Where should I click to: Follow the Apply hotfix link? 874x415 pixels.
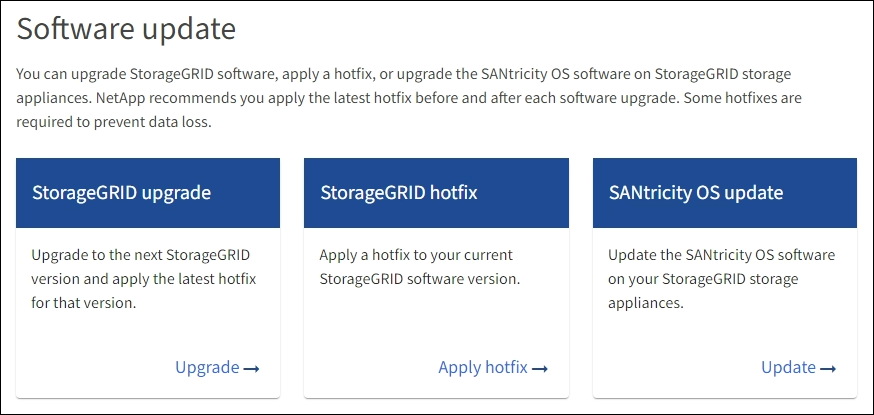tap(483, 368)
